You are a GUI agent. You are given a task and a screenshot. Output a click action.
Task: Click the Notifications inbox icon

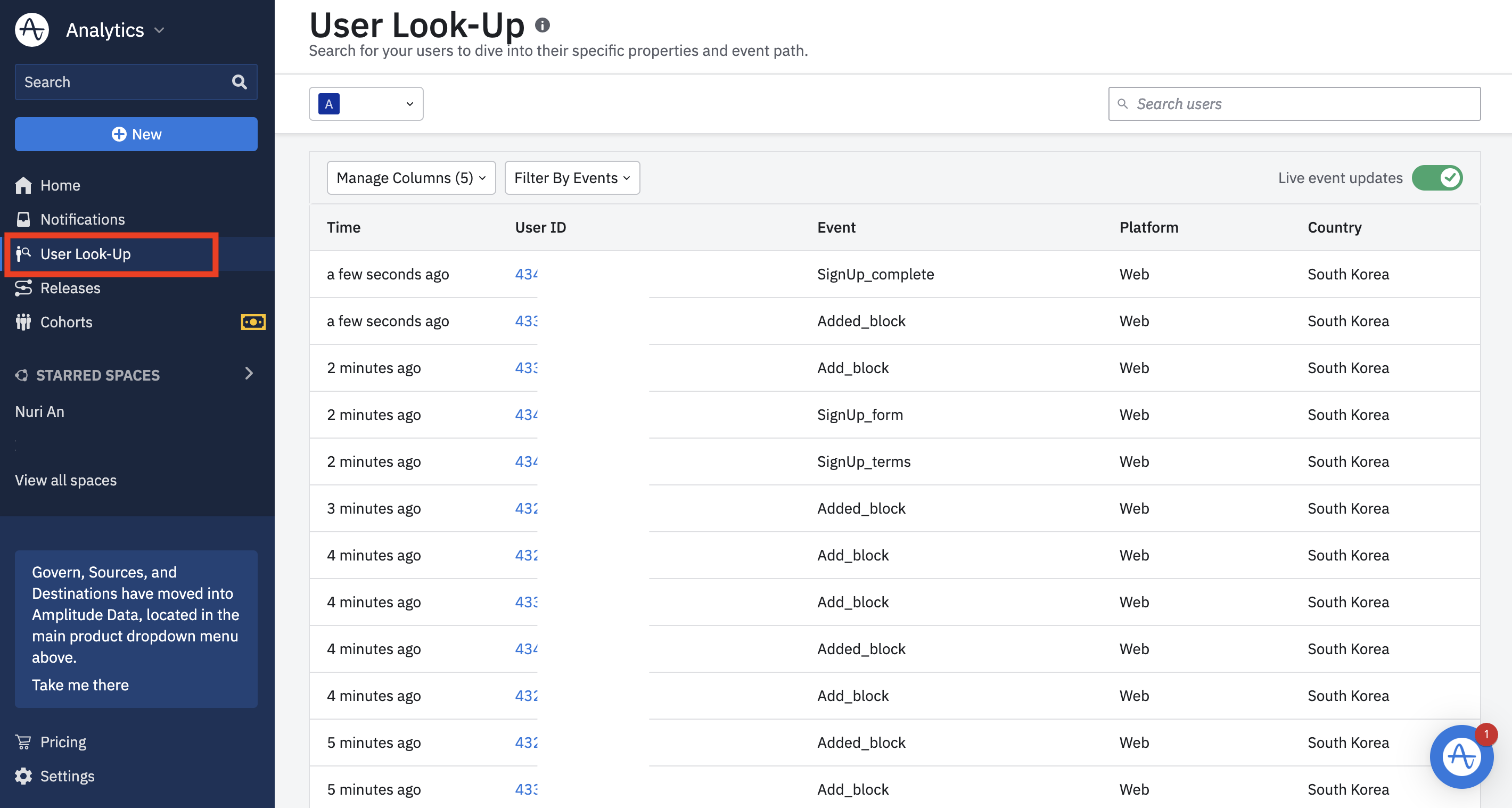click(x=23, y=219)
